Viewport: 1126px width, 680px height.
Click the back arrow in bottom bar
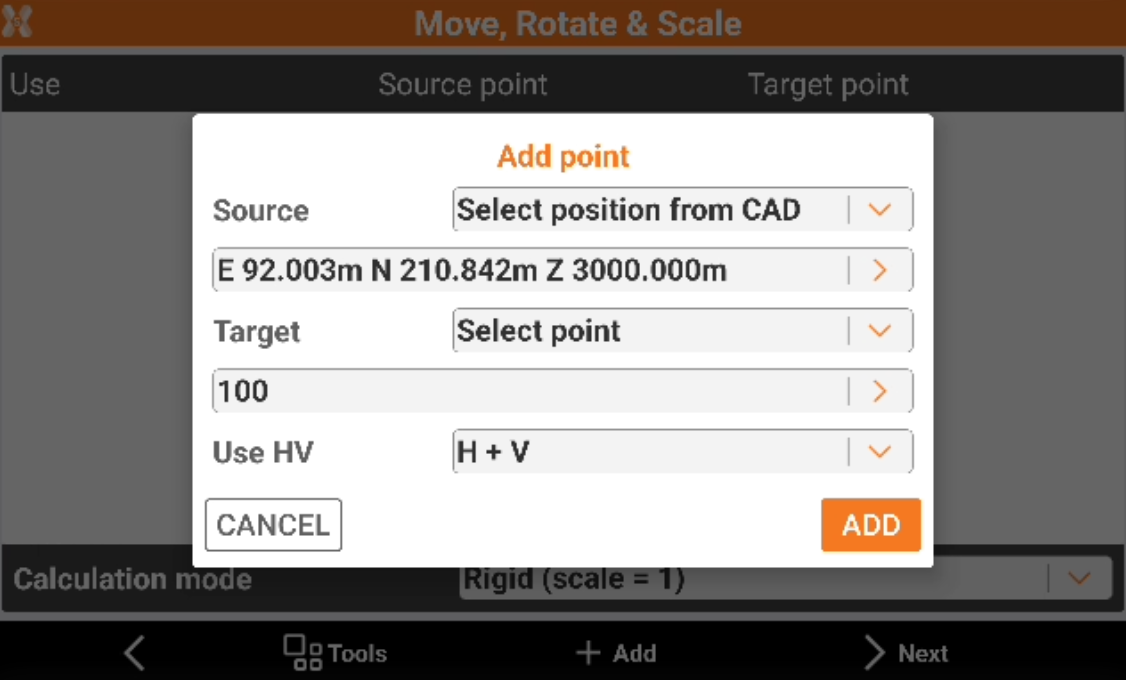point(135,653)
